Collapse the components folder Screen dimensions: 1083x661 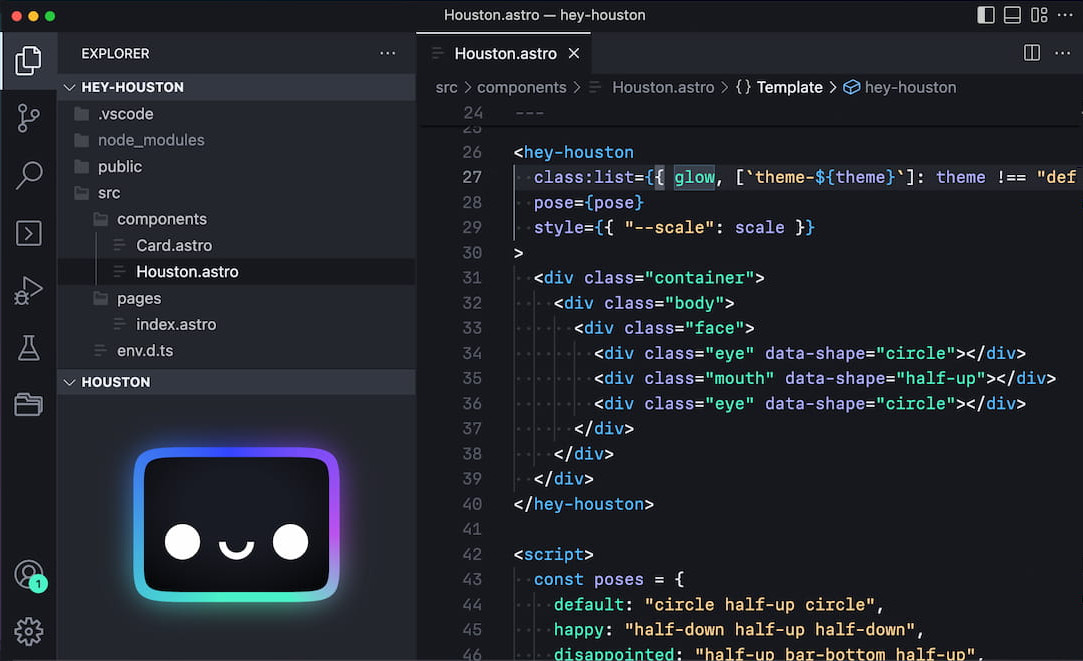pyautogui.click(x=161, y=219)
